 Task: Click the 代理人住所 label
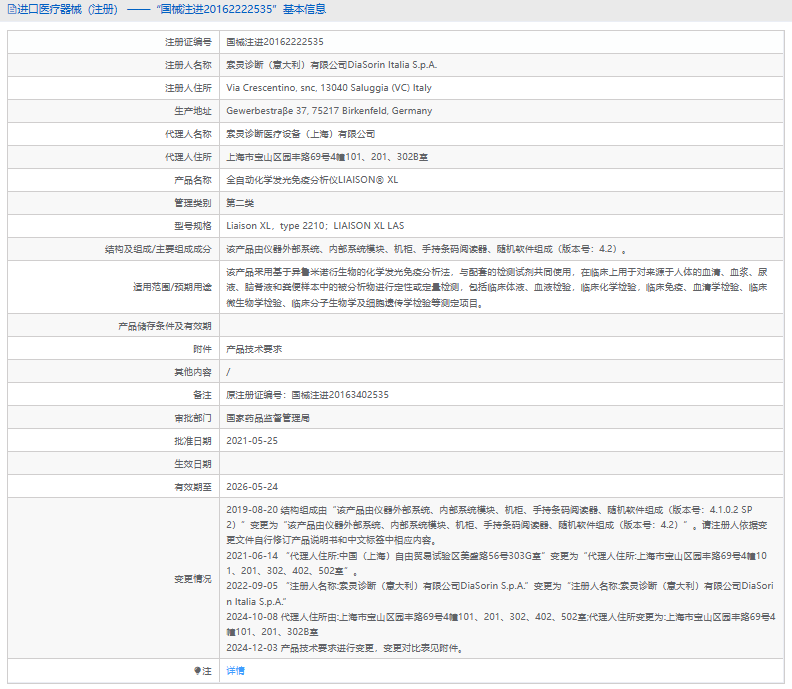click(188, 157)
